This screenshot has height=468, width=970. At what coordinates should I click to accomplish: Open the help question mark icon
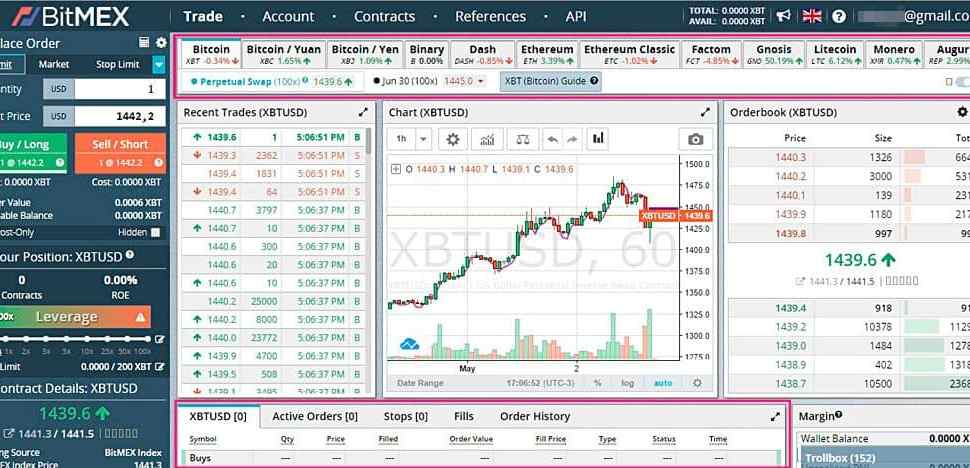(x=839, y=16)
